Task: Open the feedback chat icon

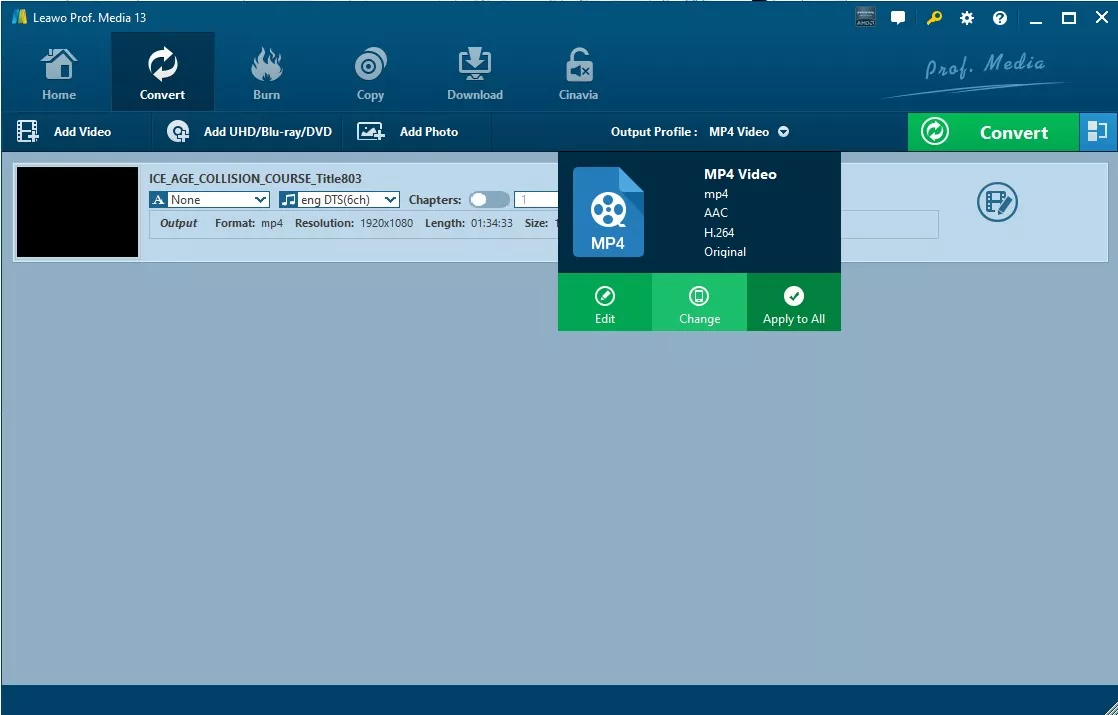Action: tap(898, 17)
